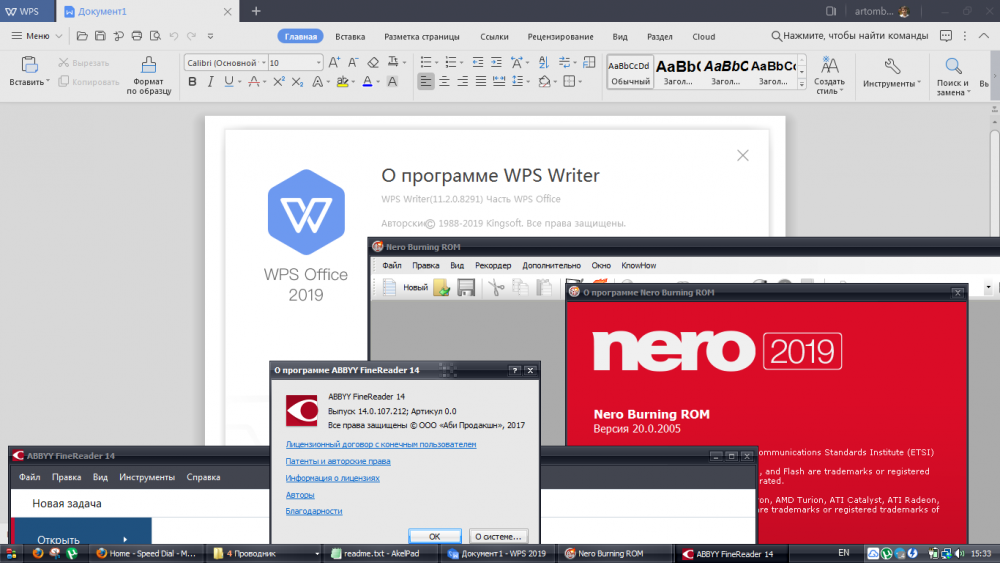Open the Рекордер menu in Nero

493,266
